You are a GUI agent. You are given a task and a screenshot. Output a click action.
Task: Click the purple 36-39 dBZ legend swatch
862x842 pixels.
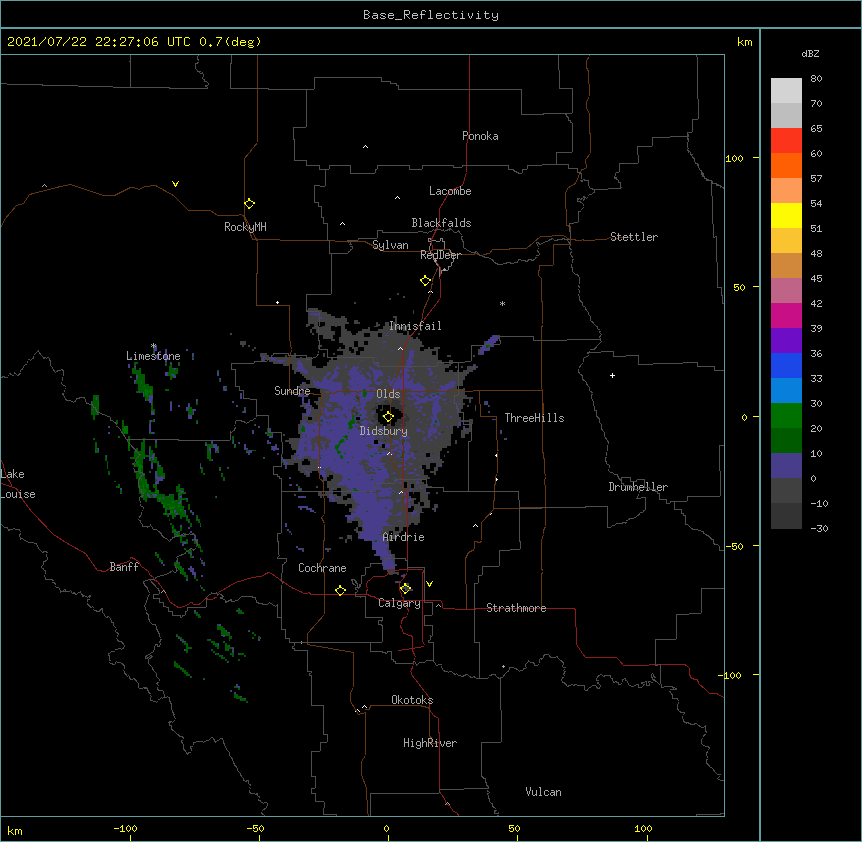pos(786,341)
